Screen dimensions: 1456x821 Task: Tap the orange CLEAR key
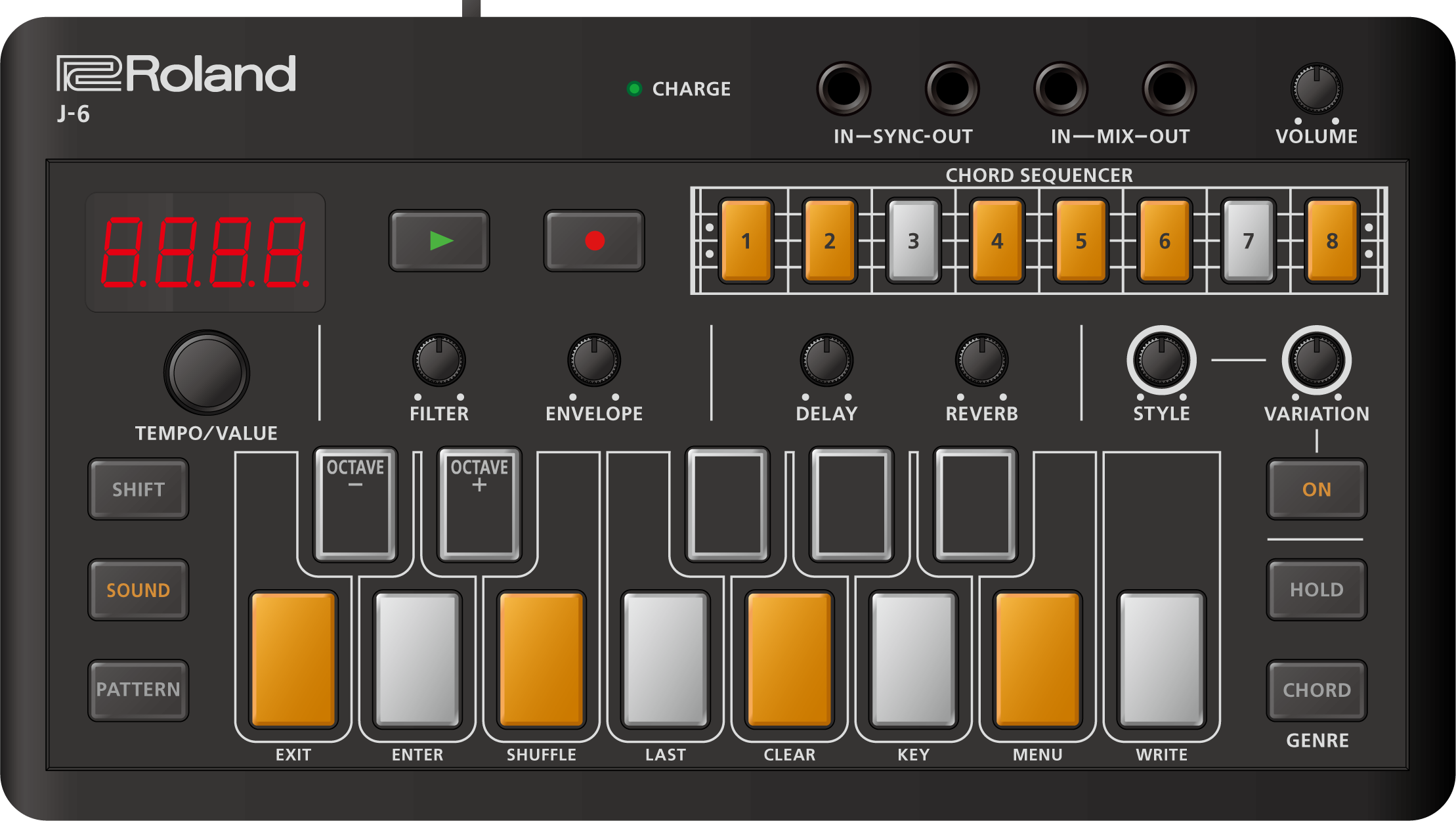pos(790,659)
